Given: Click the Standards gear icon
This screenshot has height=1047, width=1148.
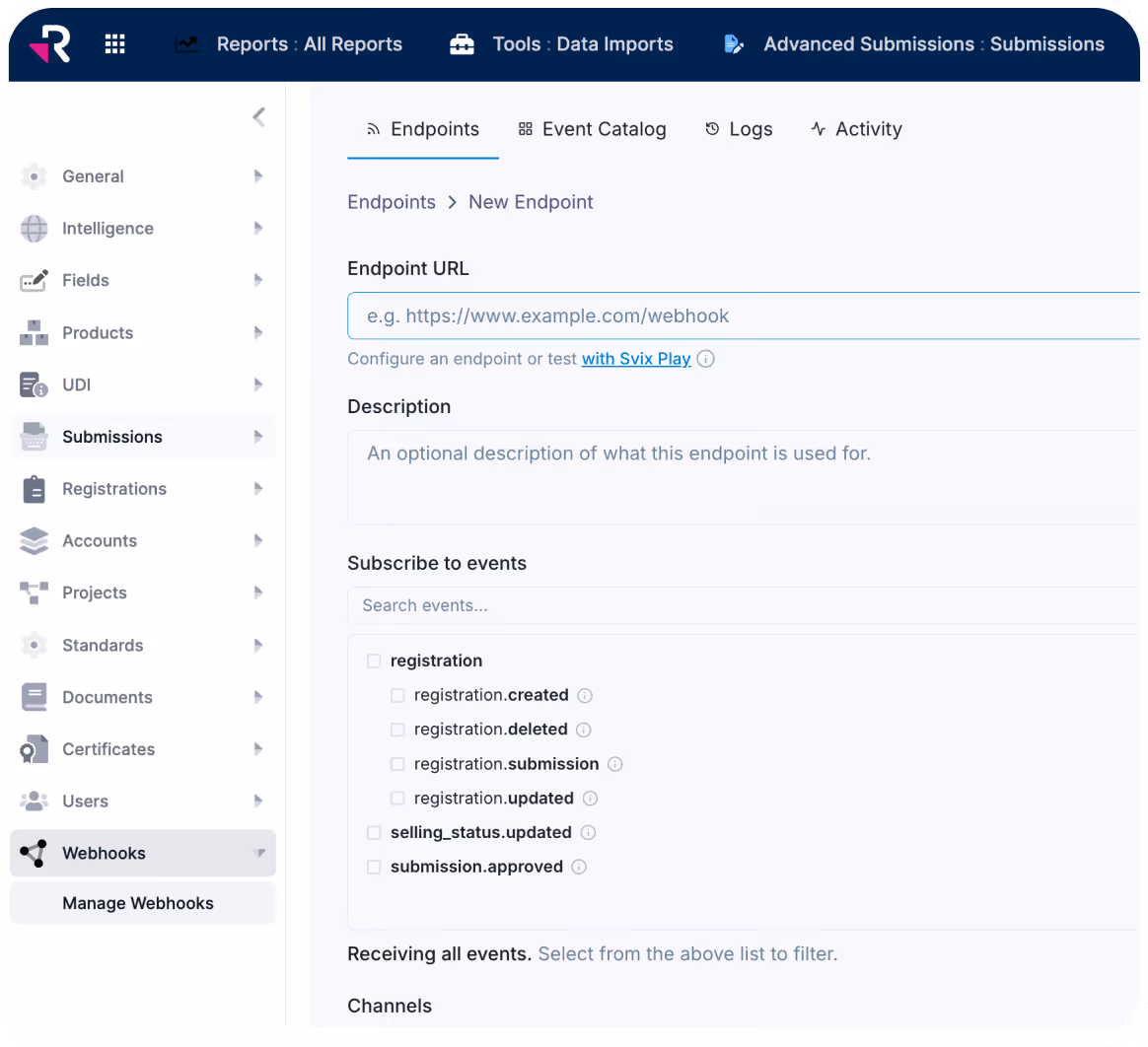Looking at the screenshot, I should [x=34, y=646].
